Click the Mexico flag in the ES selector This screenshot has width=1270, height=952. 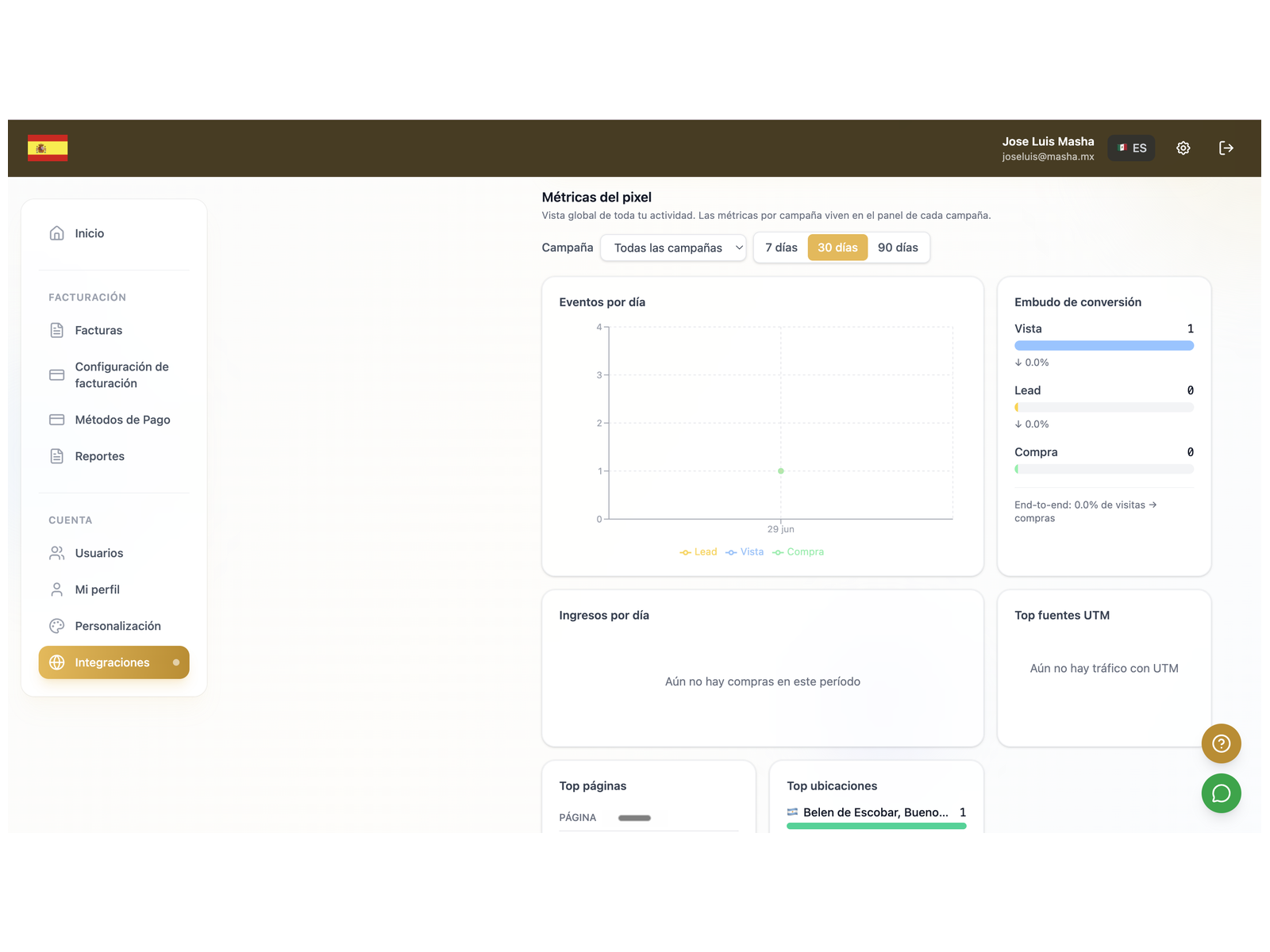click(x=1122, y=148)
